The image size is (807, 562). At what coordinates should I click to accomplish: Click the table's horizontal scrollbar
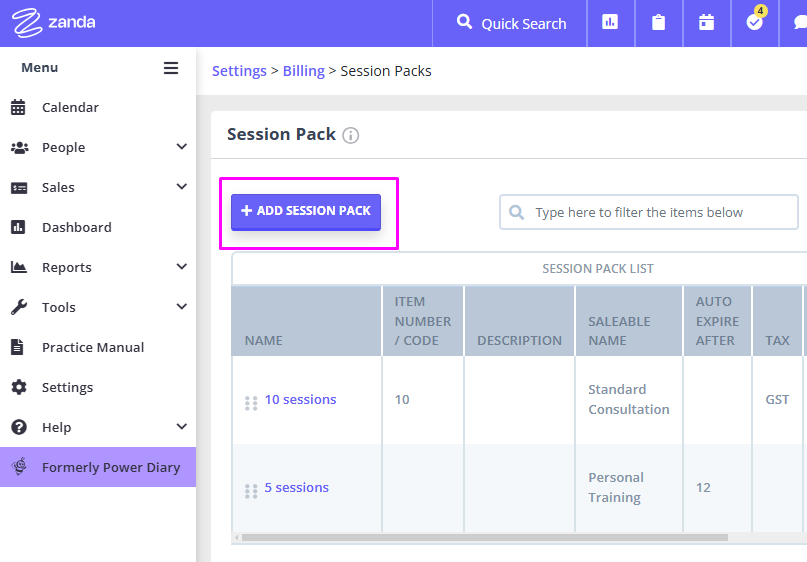pyautogui.click(x=484, y=538)
